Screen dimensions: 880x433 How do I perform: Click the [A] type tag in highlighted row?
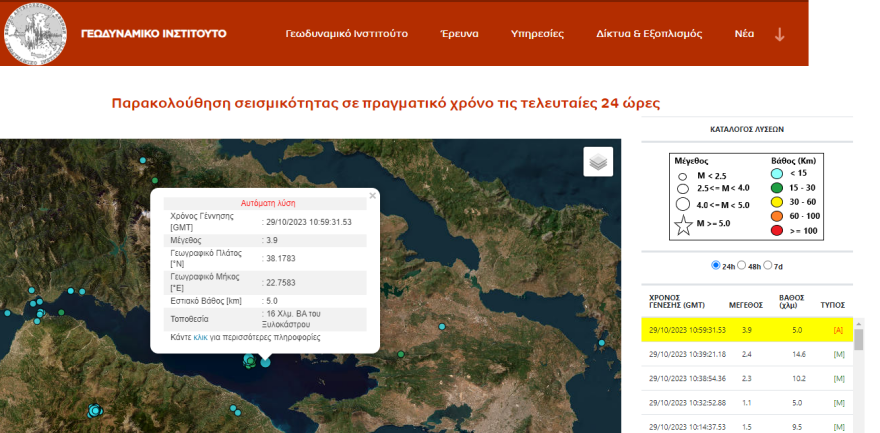(838, 330)
